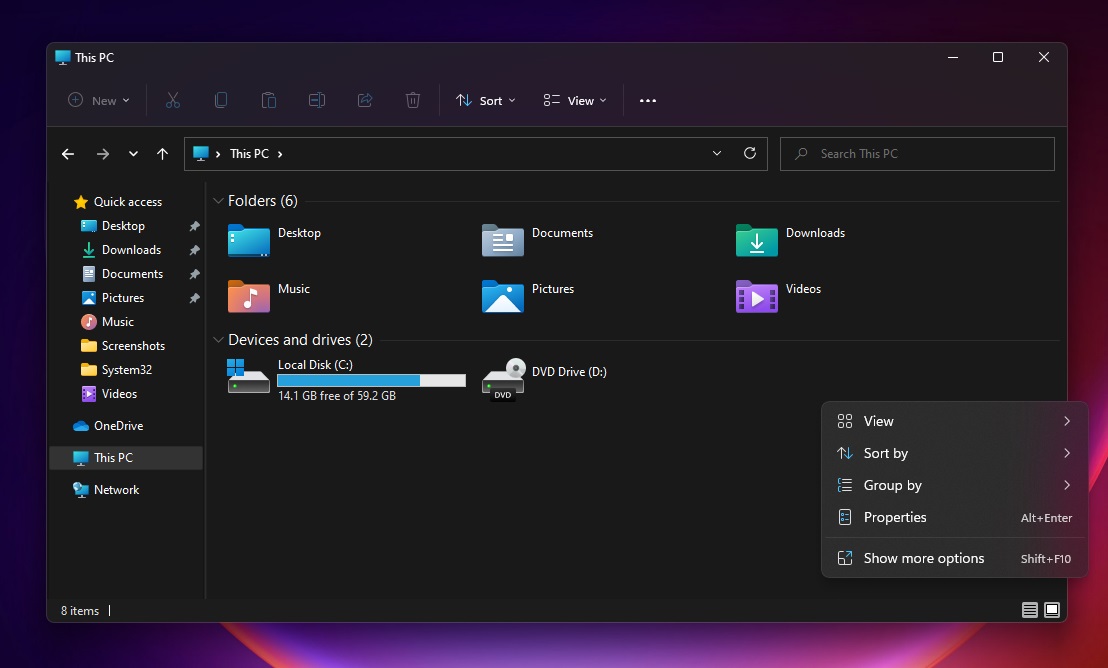
Task: Choose Properties in the context menu
Action: click(955, 517)
